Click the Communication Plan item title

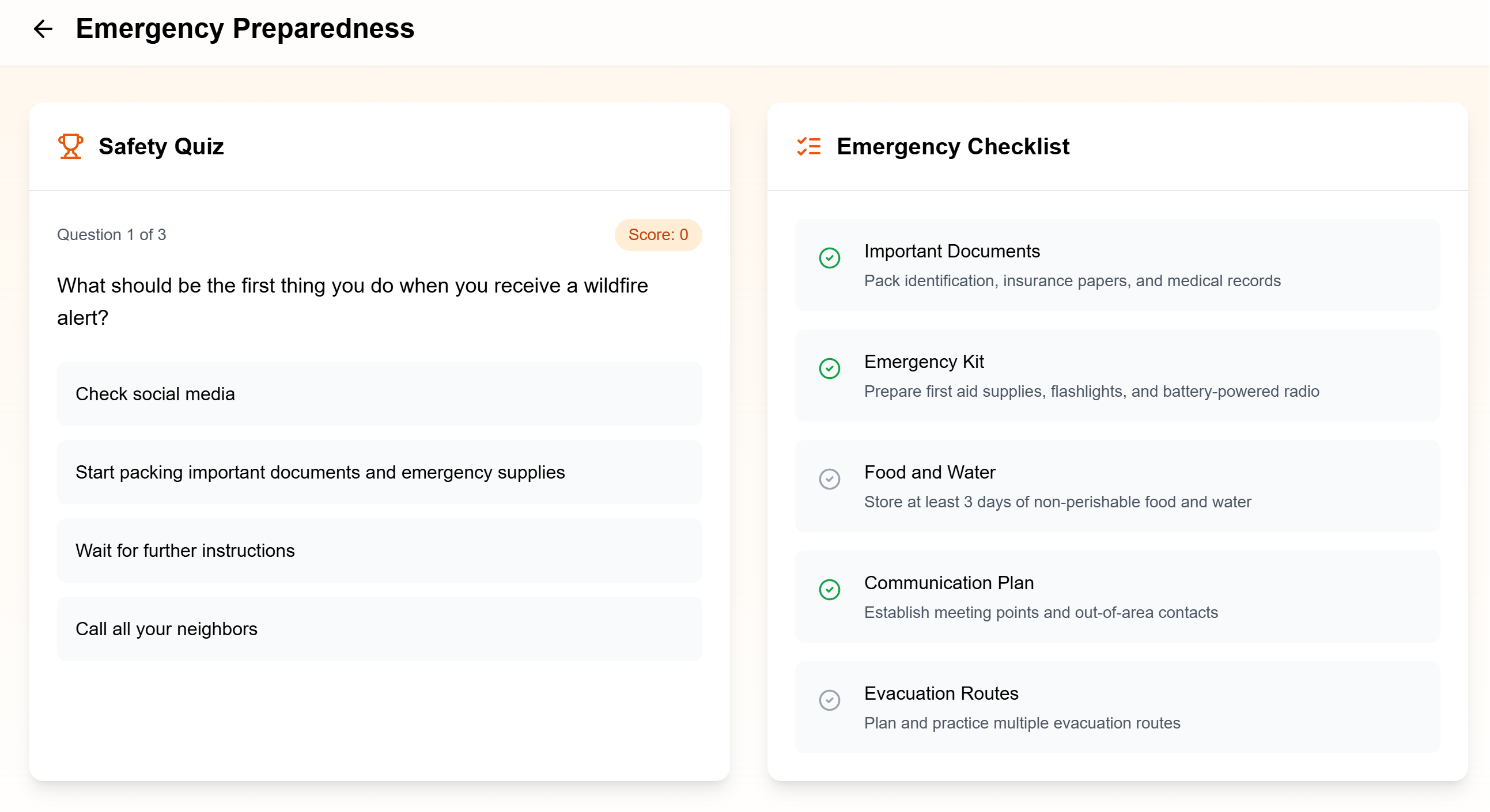point(948,583)
